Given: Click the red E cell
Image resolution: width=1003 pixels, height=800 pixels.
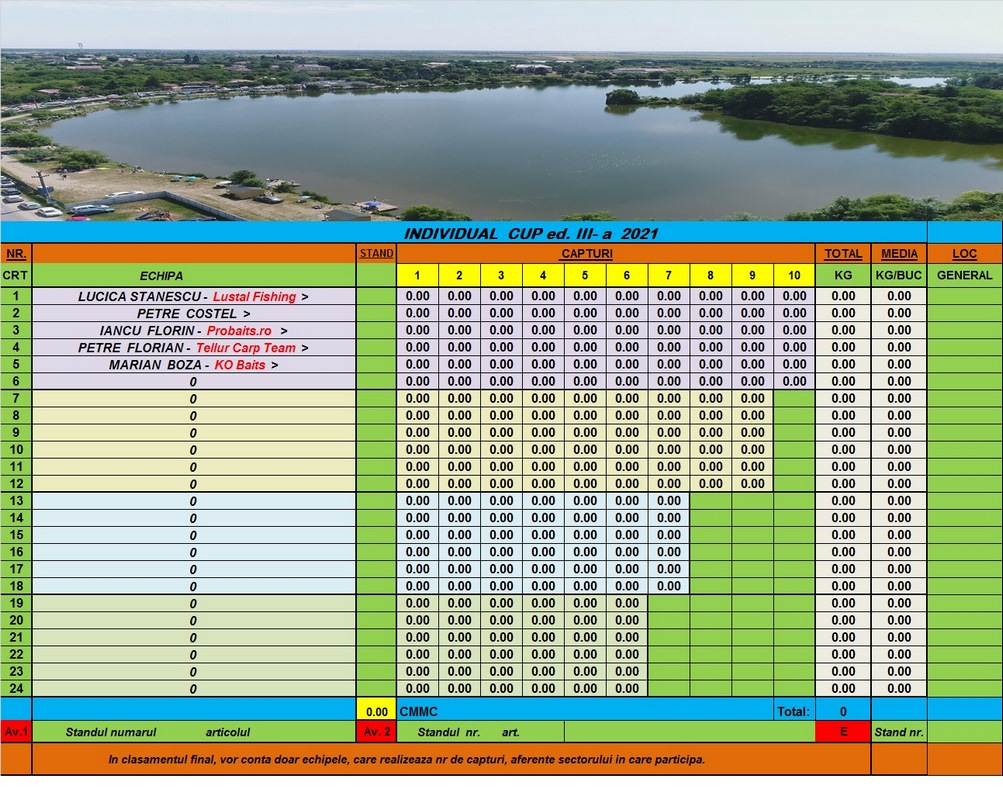Looking at the screenshot, I should click(843, 732).
